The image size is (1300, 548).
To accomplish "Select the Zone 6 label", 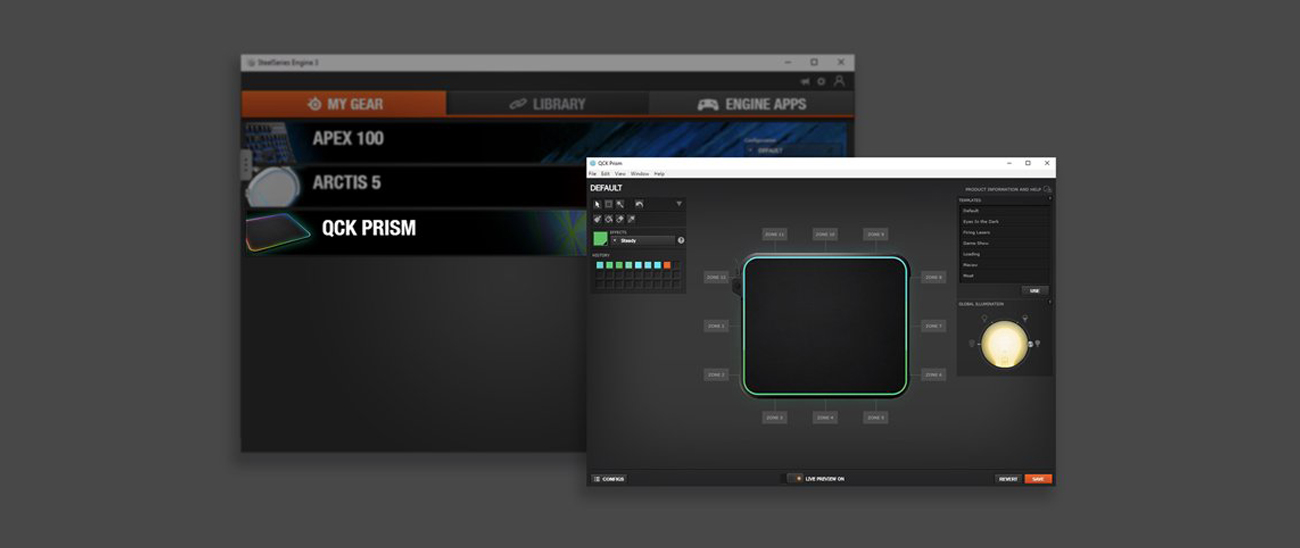I will pos(933,374).
